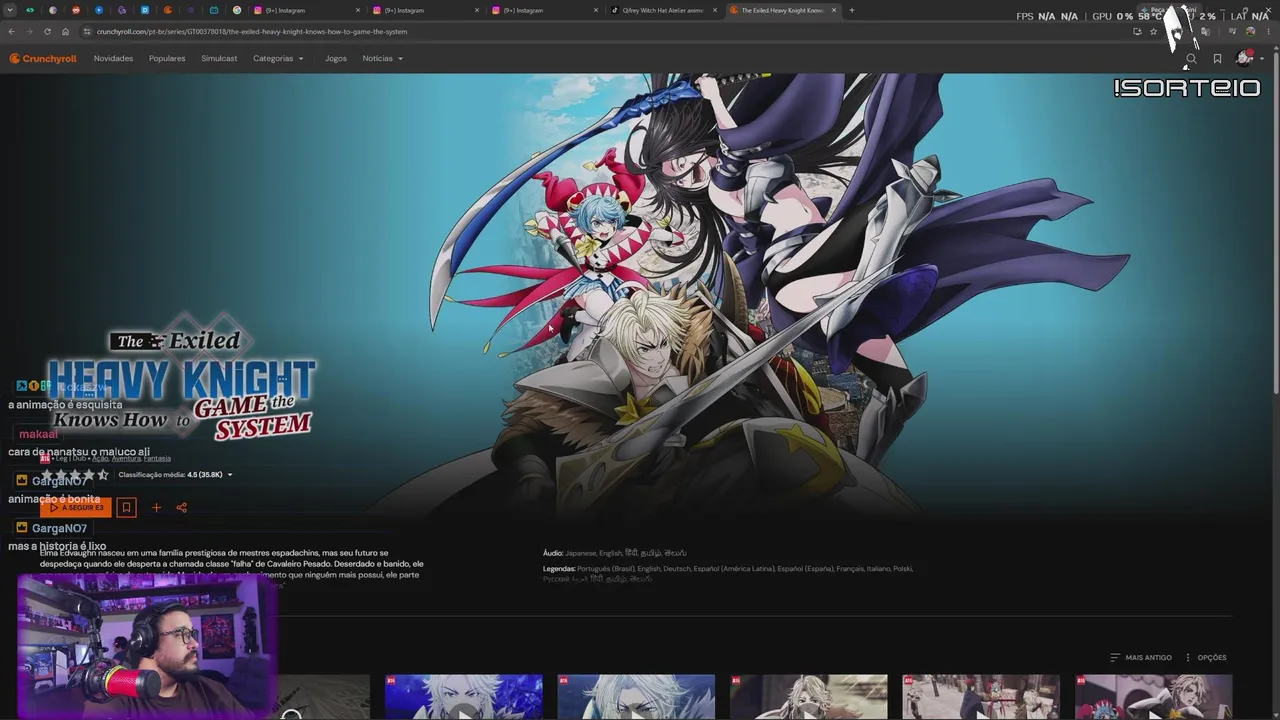1280x720 pixels.
Task: Change episode sorting via MAIS ANTIGO
Action: [x=1141, y=658]
